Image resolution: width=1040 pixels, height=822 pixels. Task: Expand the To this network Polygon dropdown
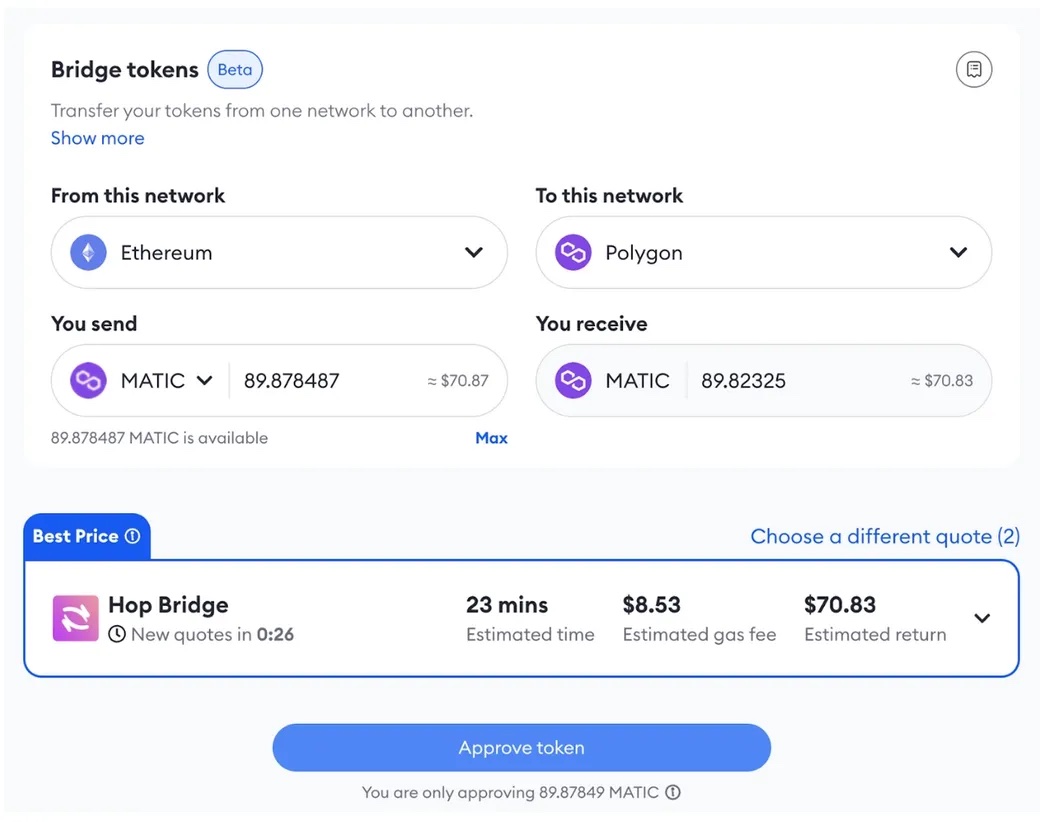pos(763,252)
